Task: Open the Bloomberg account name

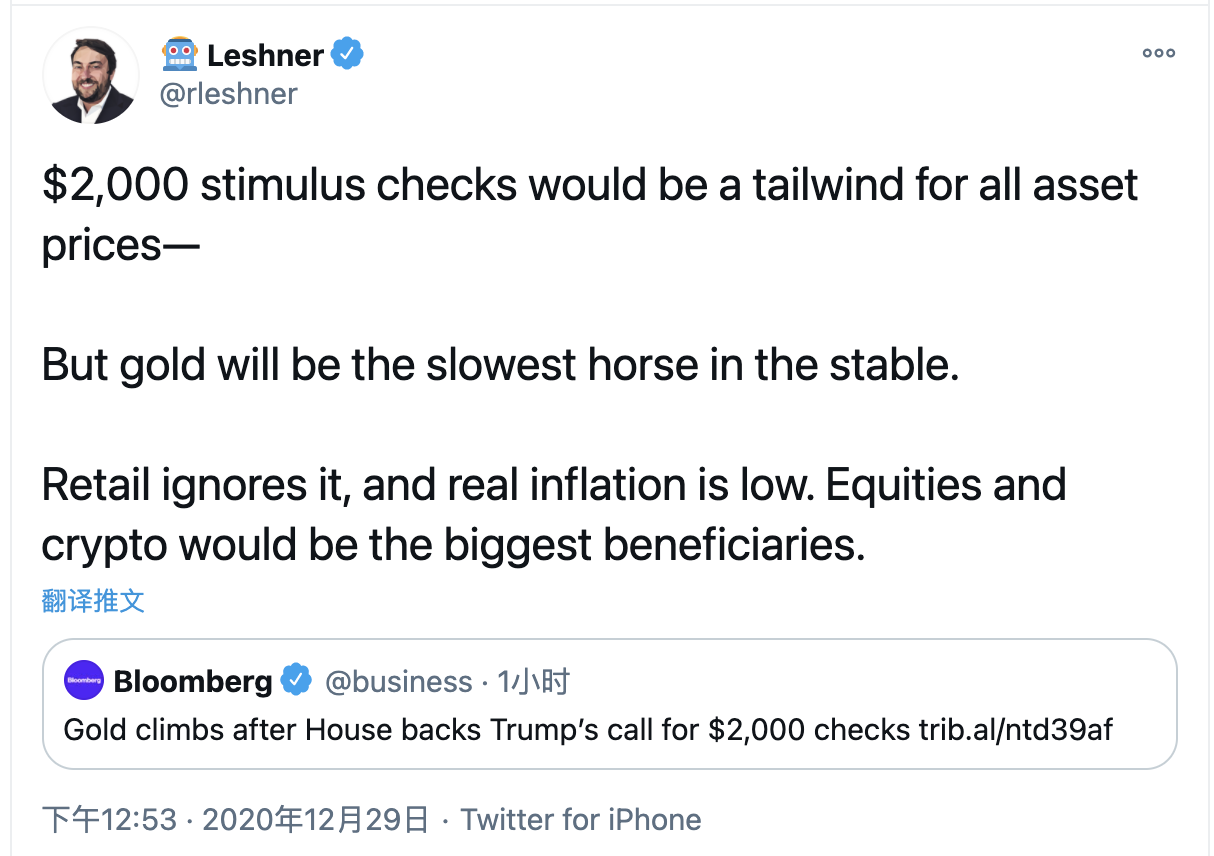Action: tap(193, 682)
